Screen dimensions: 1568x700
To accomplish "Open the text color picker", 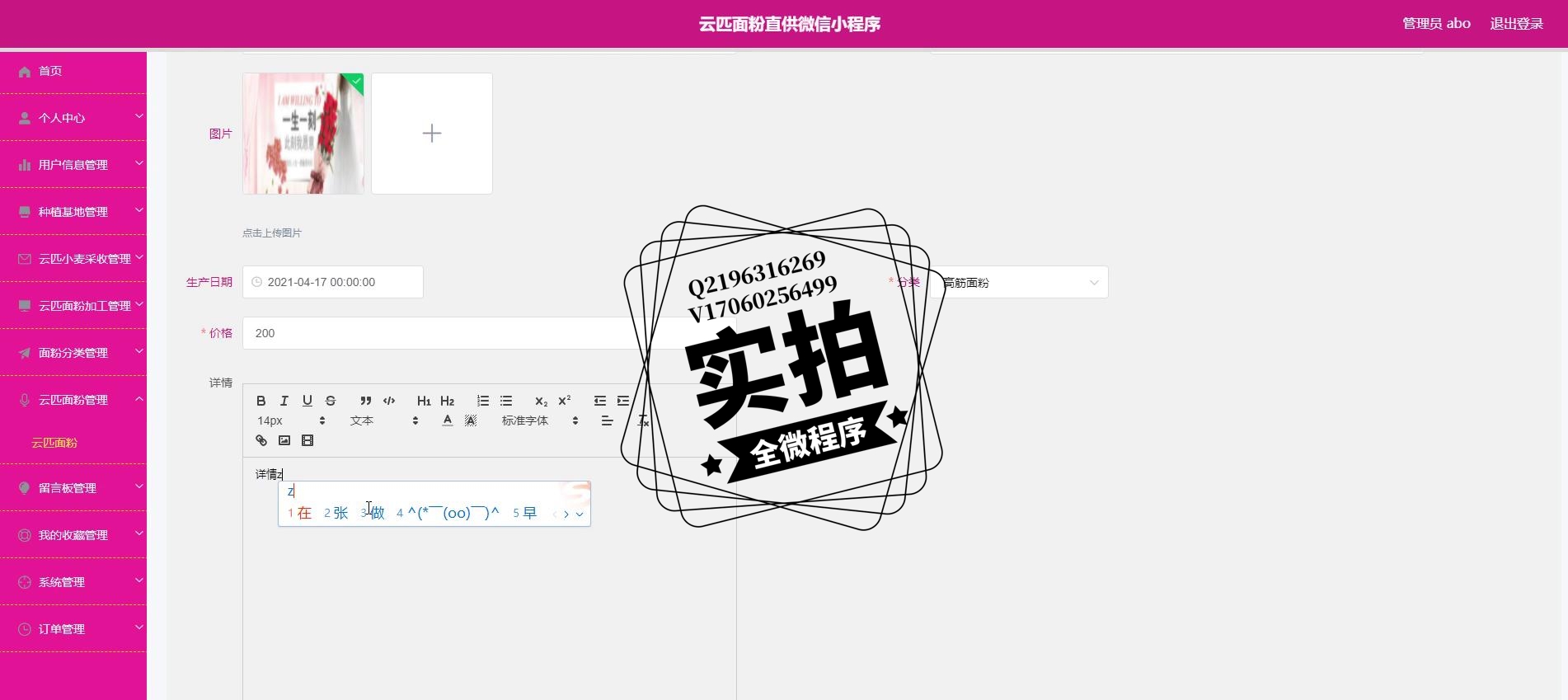I will [447, 420].
